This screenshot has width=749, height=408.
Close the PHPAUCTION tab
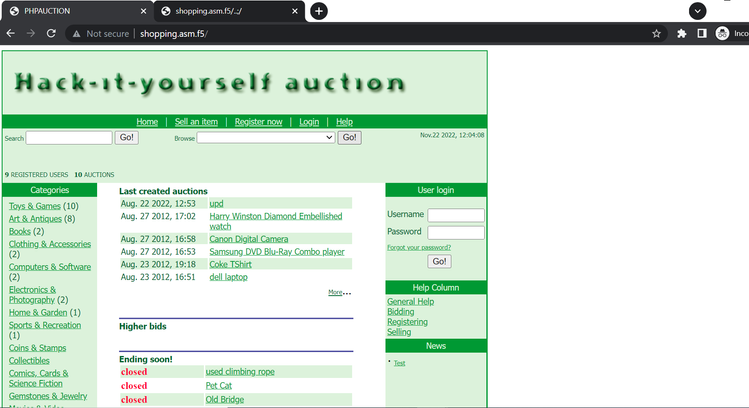click(143, 11)
